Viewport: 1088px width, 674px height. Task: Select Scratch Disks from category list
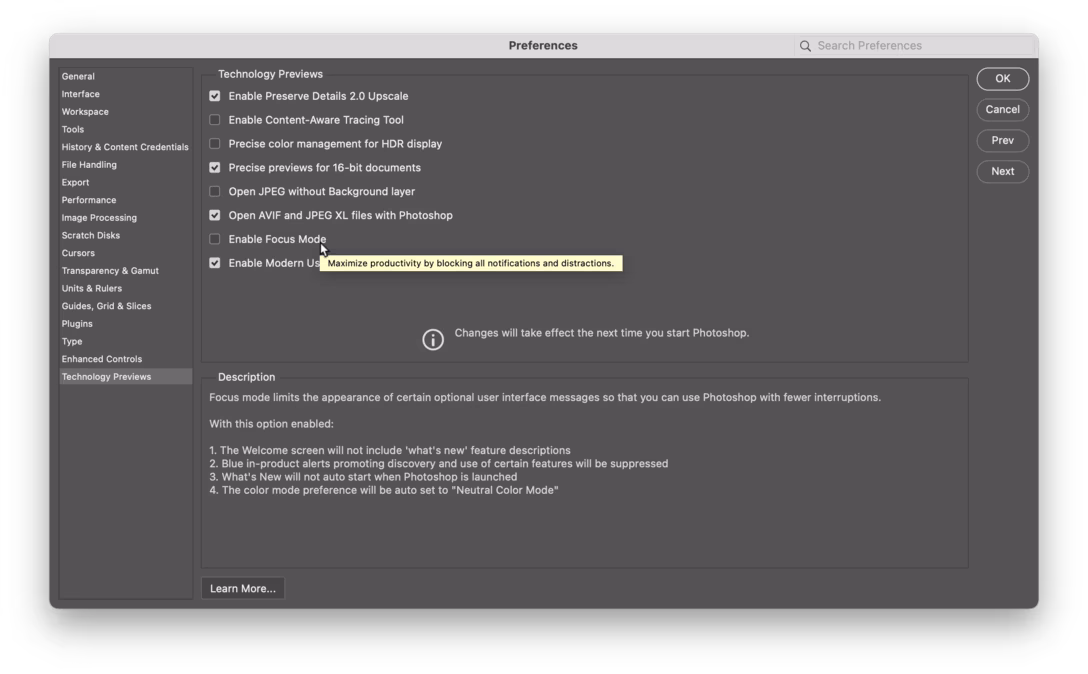(91, 236)
